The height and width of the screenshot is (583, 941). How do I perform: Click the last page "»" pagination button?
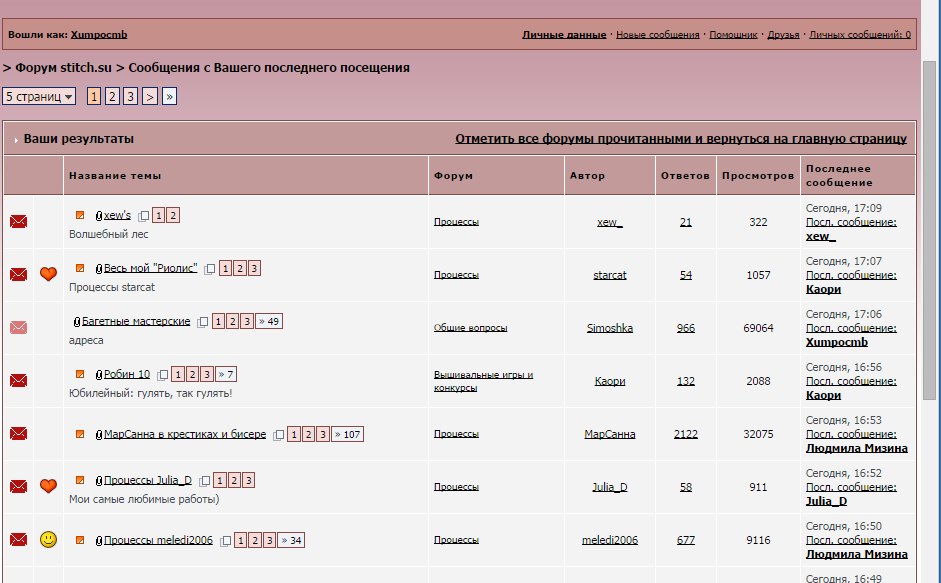pos(169,97)
